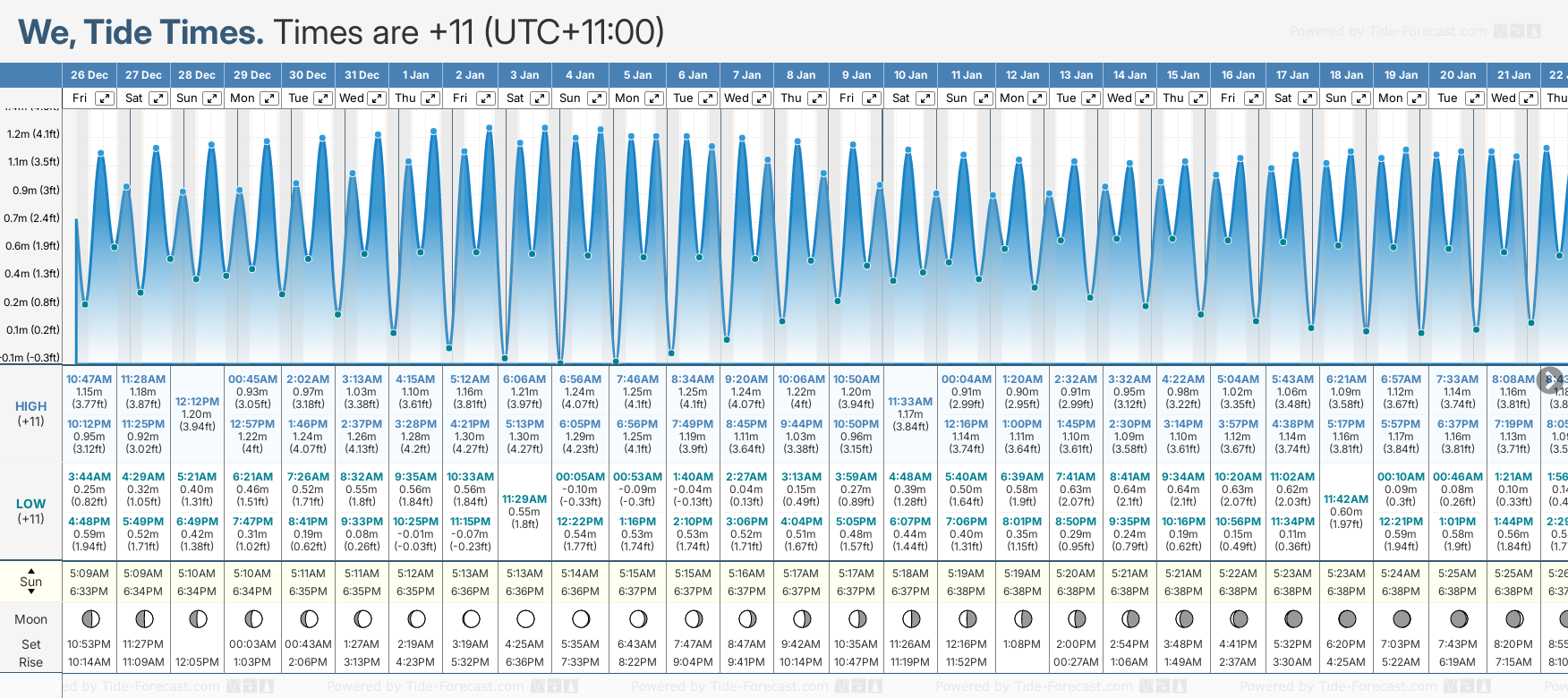
Task: Click the up arrow above the Sun label
Action: tap(31, 570)
